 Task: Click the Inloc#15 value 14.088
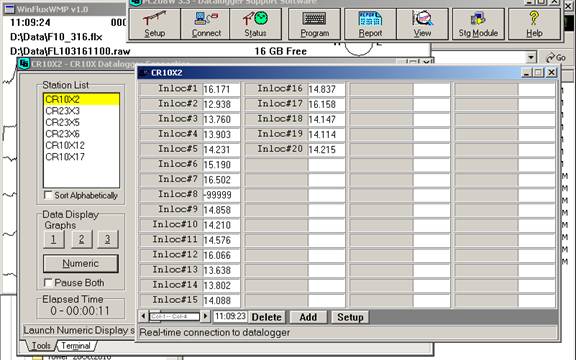(x=221, y=300)
